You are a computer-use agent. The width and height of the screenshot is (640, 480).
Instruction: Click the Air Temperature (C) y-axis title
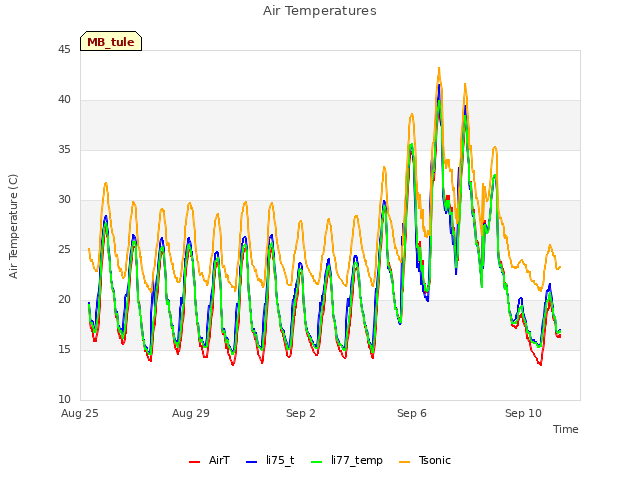13,226
